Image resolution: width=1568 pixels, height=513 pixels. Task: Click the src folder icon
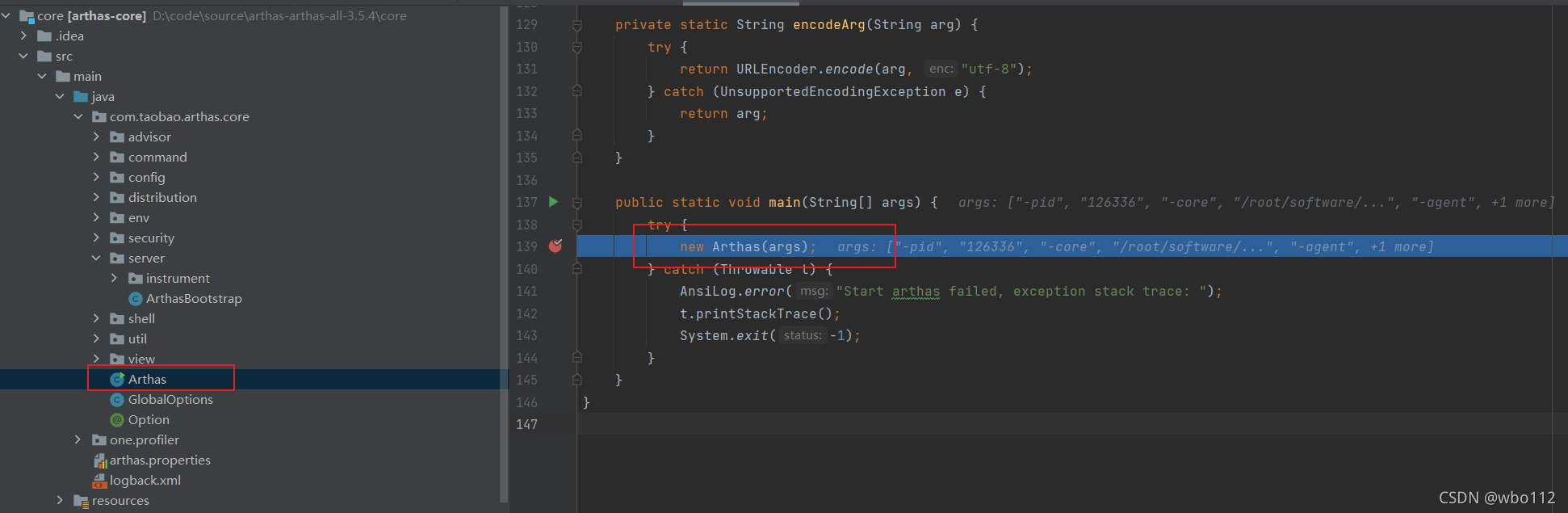[45, 57]
